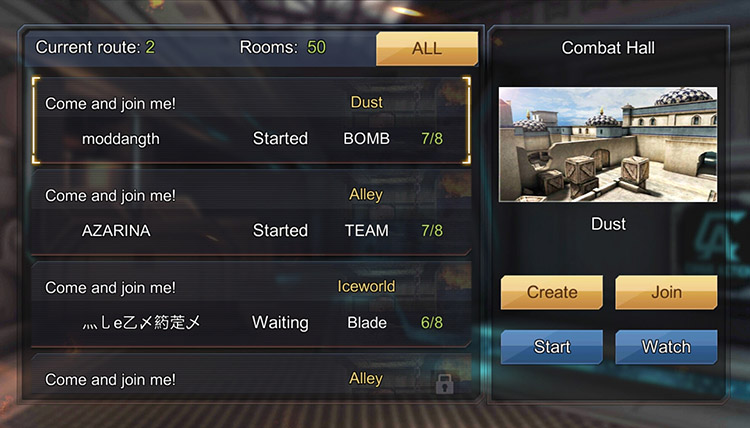
Task: Click the Current route number 2
Action: click(150, 47)
